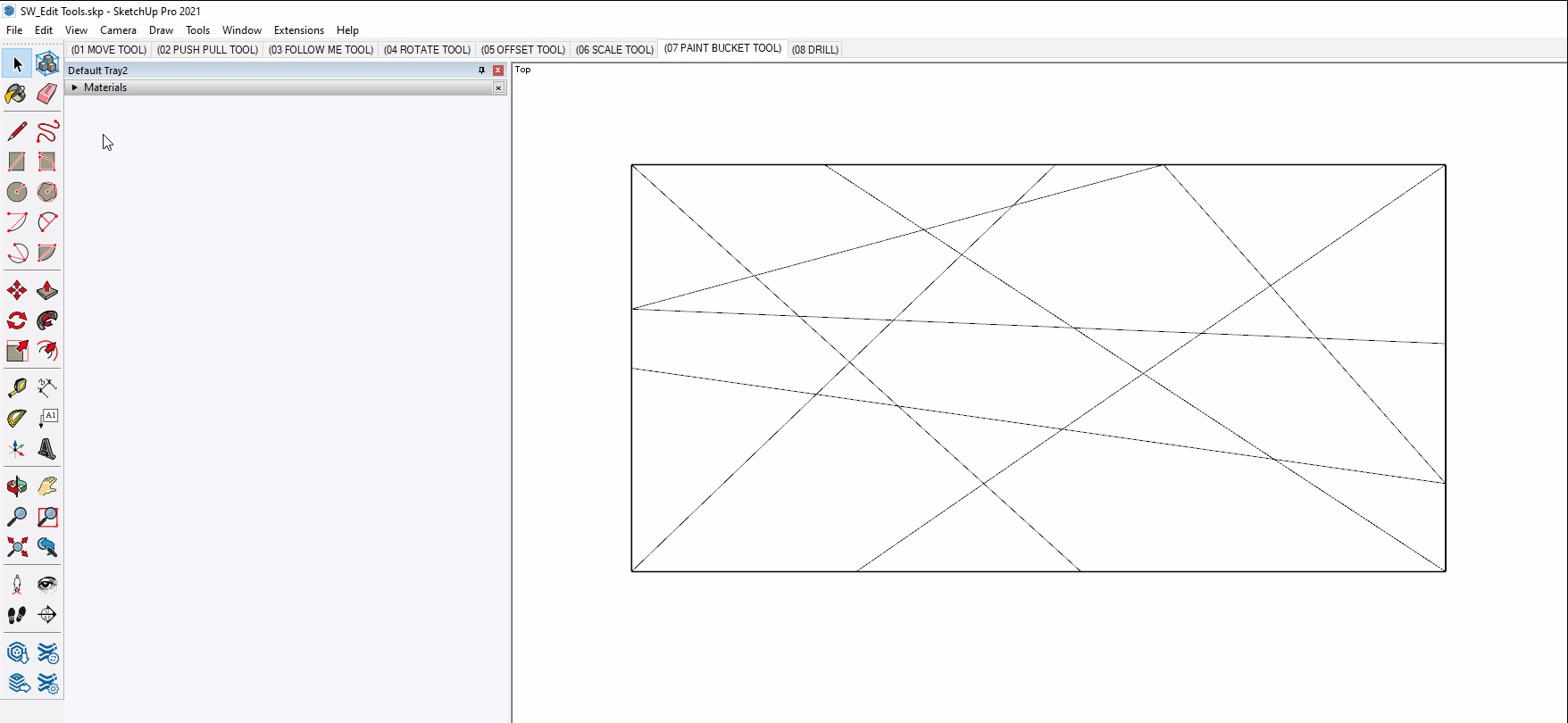Open the Extension Manager
Viewport: 1568px width, 723px height.
[47, 684]
